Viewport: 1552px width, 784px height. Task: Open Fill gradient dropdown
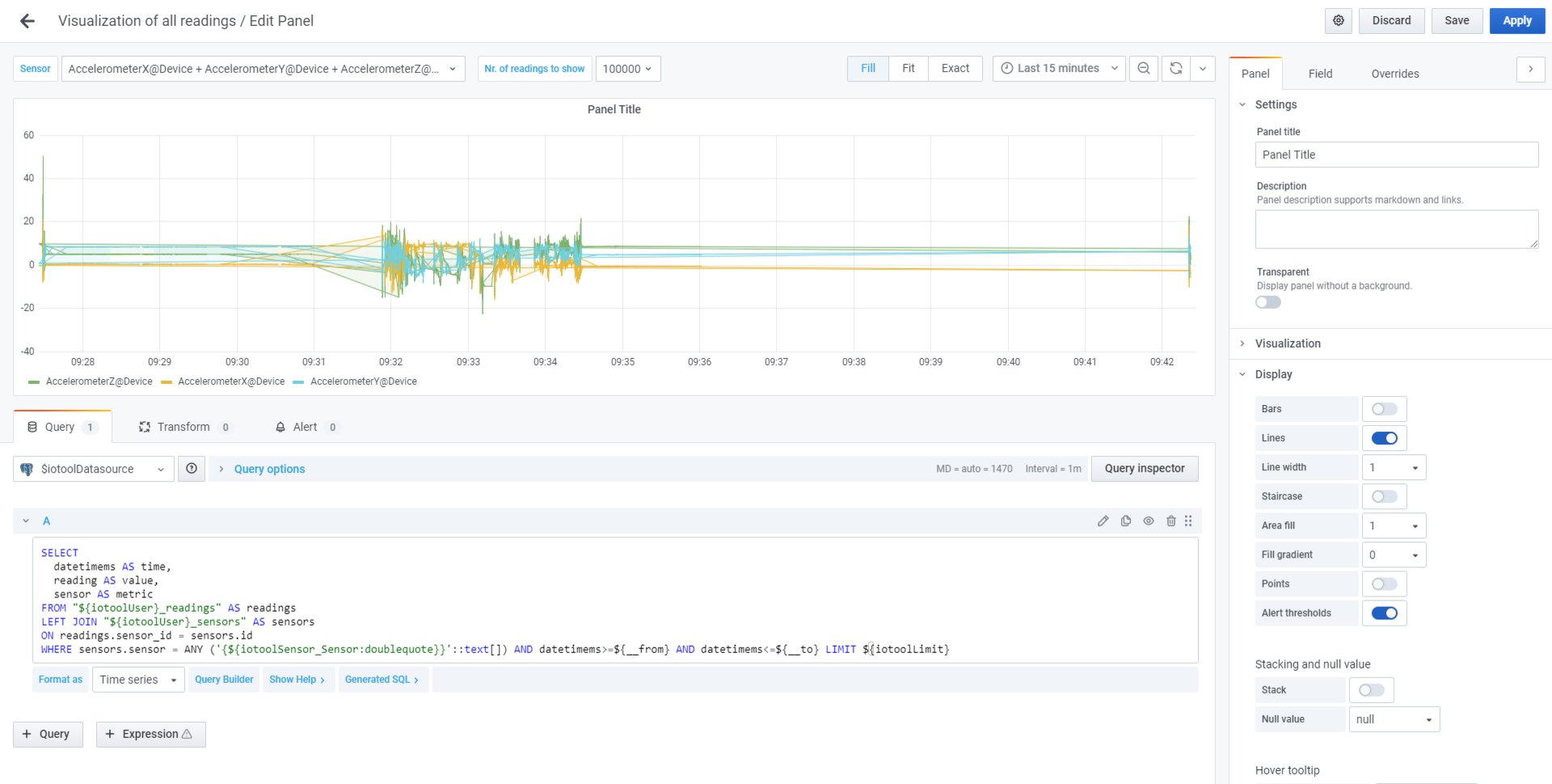pyautogui.click(x=1394, y=554)
